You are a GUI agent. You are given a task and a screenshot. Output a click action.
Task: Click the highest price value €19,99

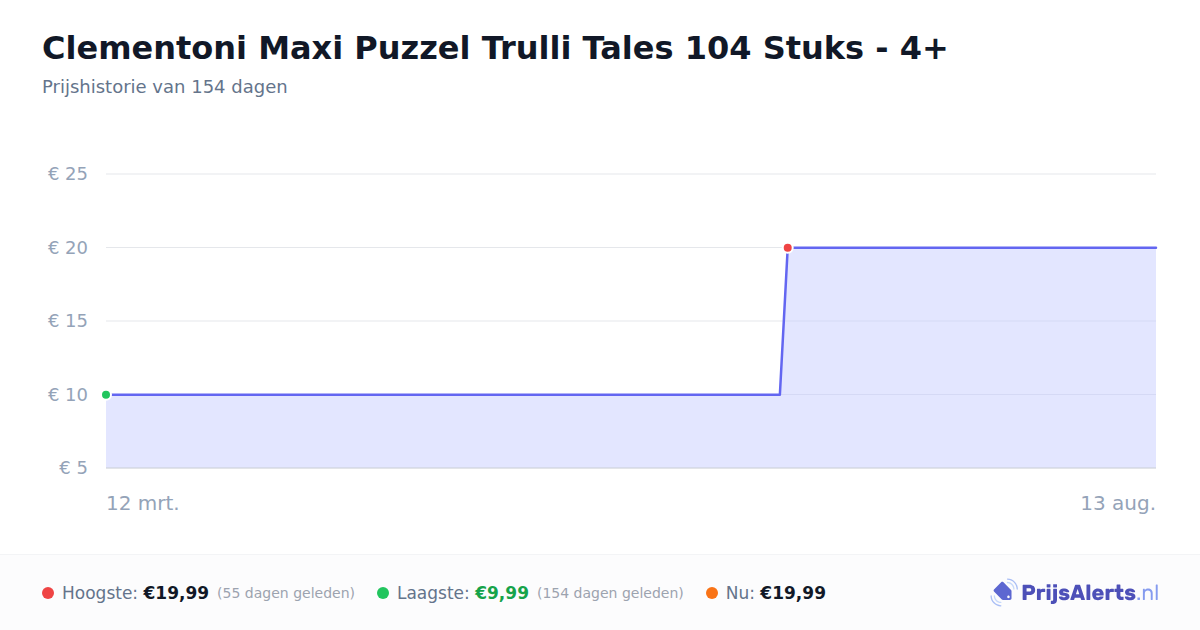point(176,593)
